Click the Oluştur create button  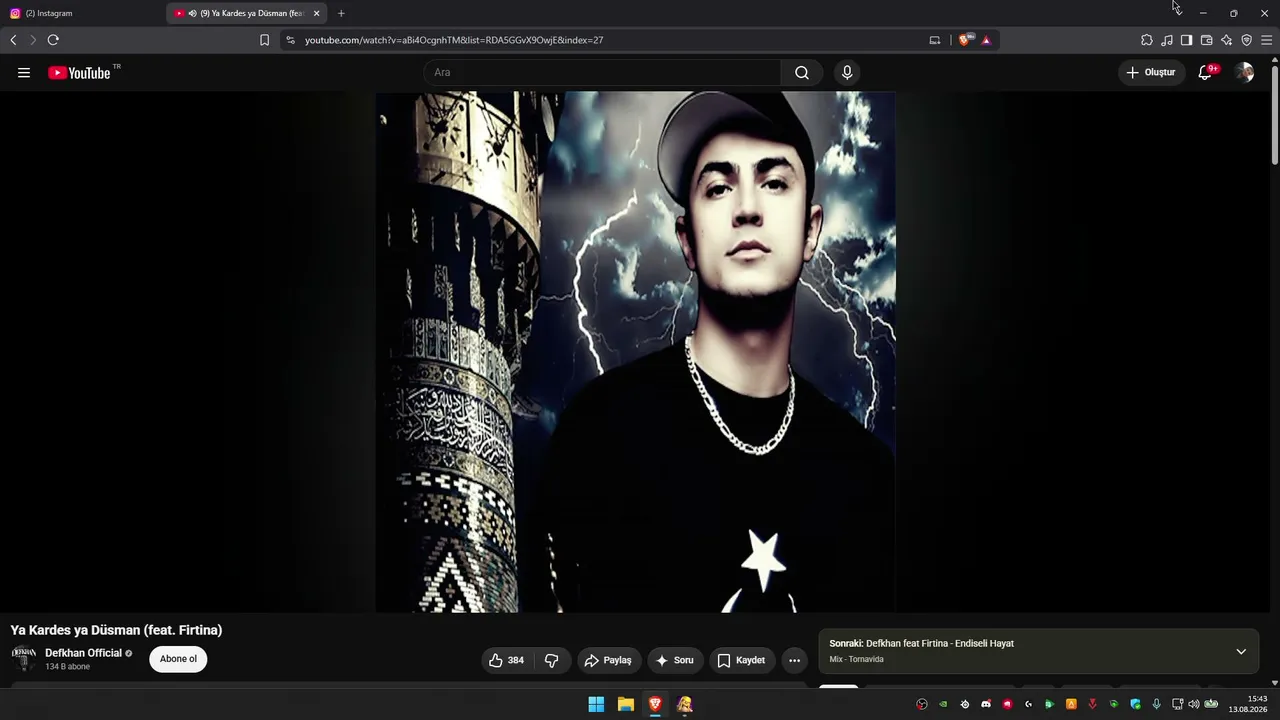click(x=1151, y=73)
